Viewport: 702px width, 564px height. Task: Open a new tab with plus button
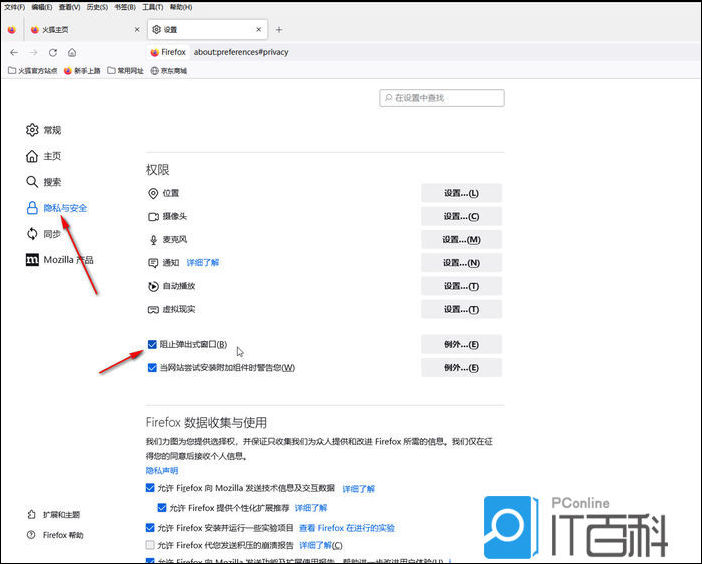click(279, 30)
